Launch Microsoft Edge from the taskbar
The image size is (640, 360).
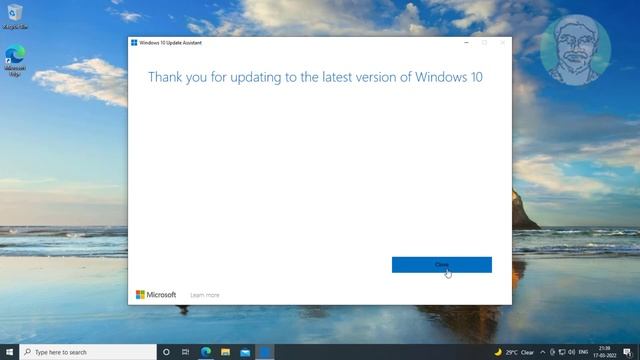coord(206,352)
